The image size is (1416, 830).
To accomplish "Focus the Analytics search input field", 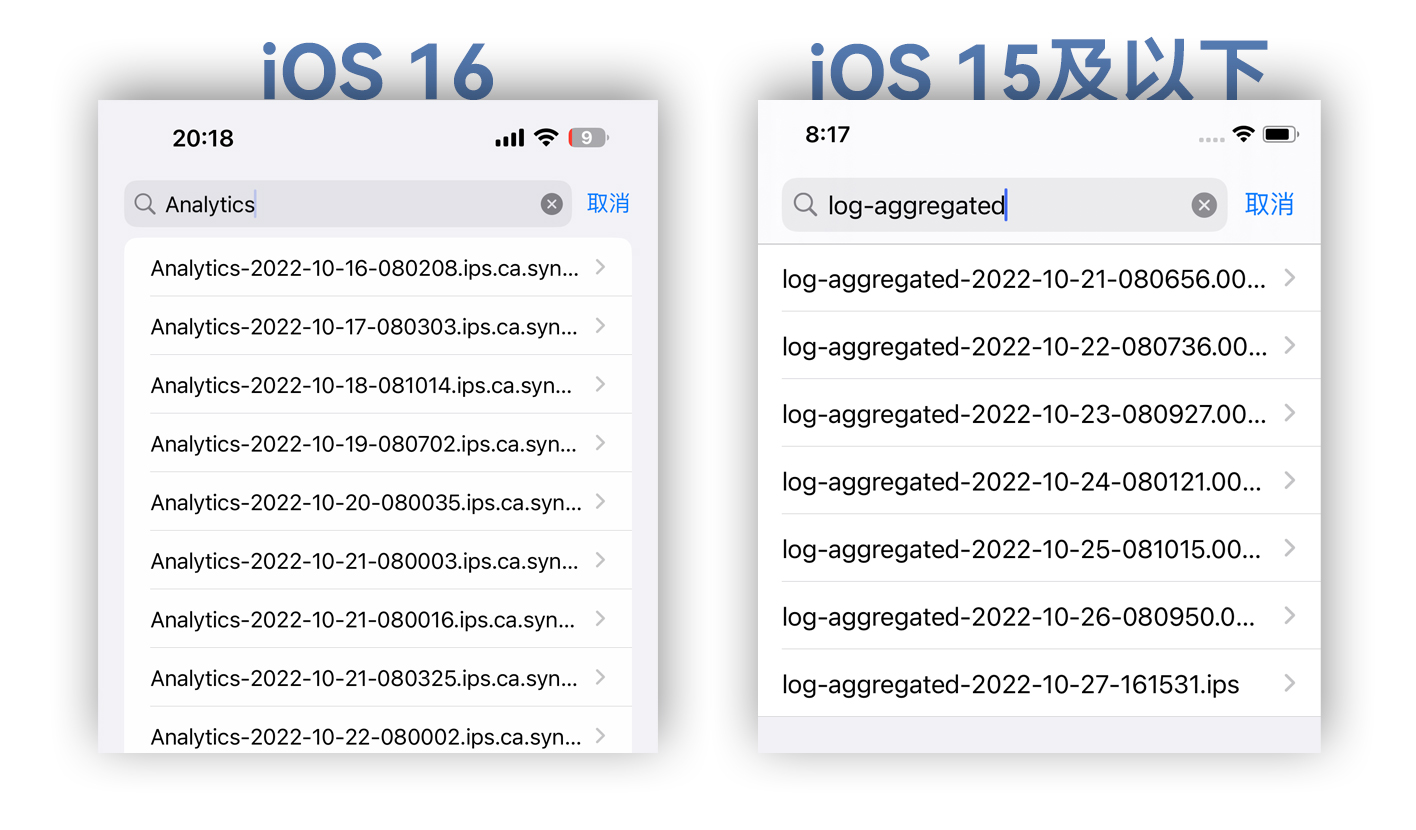I will [348, 204].
